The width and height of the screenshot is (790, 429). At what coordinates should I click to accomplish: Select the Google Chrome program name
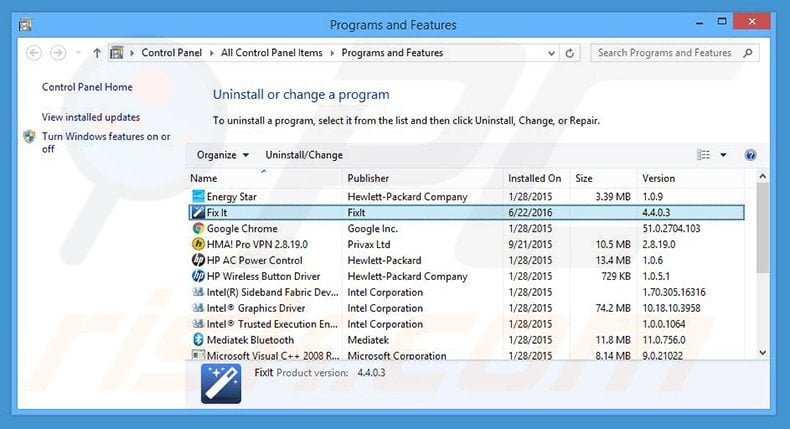point(242,228)
